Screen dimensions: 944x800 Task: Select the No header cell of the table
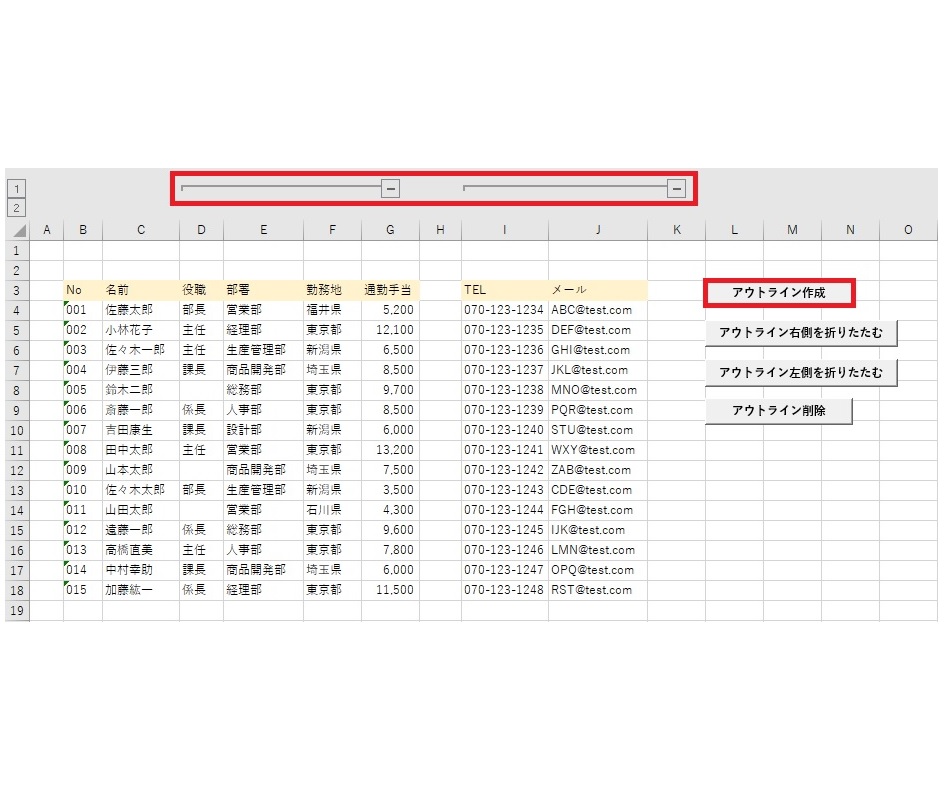coord(83,290)
